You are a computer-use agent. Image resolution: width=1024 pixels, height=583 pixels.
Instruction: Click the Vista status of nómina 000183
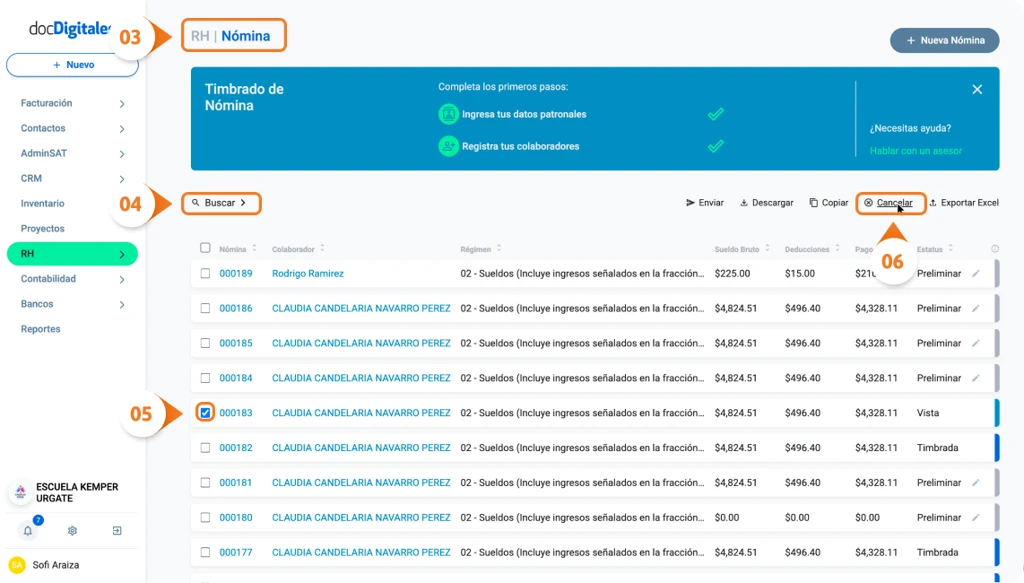click(928, 413)
